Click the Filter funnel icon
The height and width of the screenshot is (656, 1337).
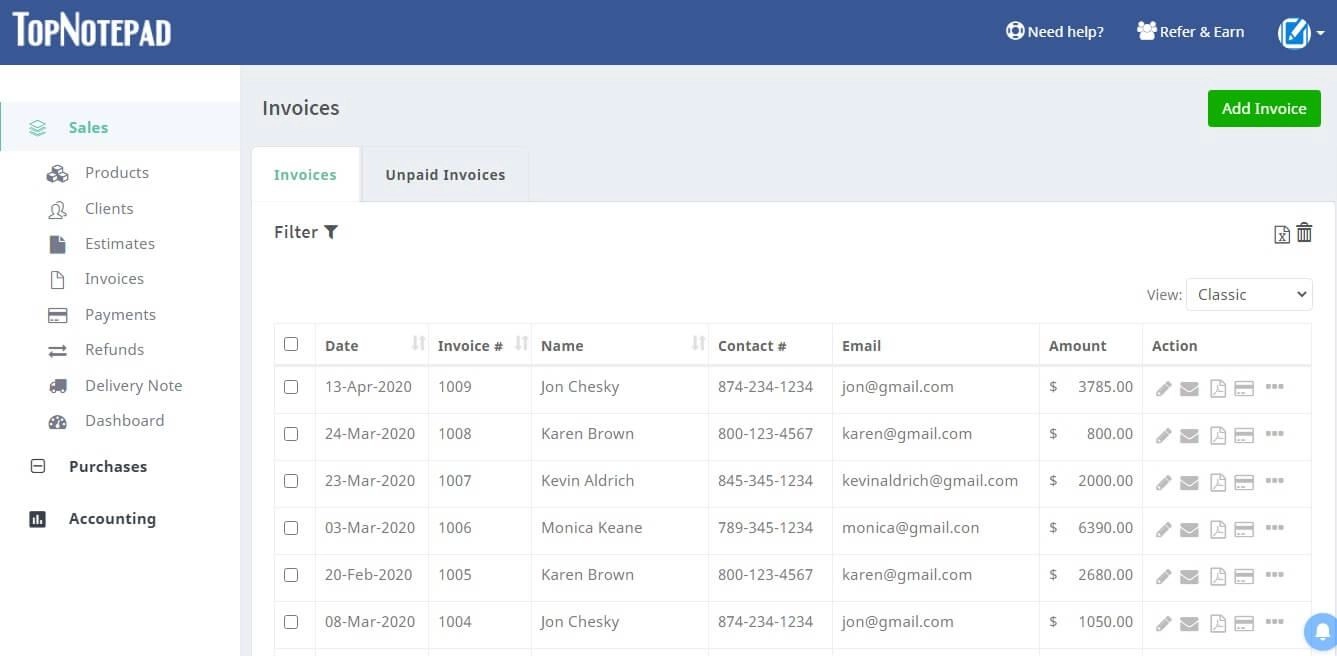point(331,232)
